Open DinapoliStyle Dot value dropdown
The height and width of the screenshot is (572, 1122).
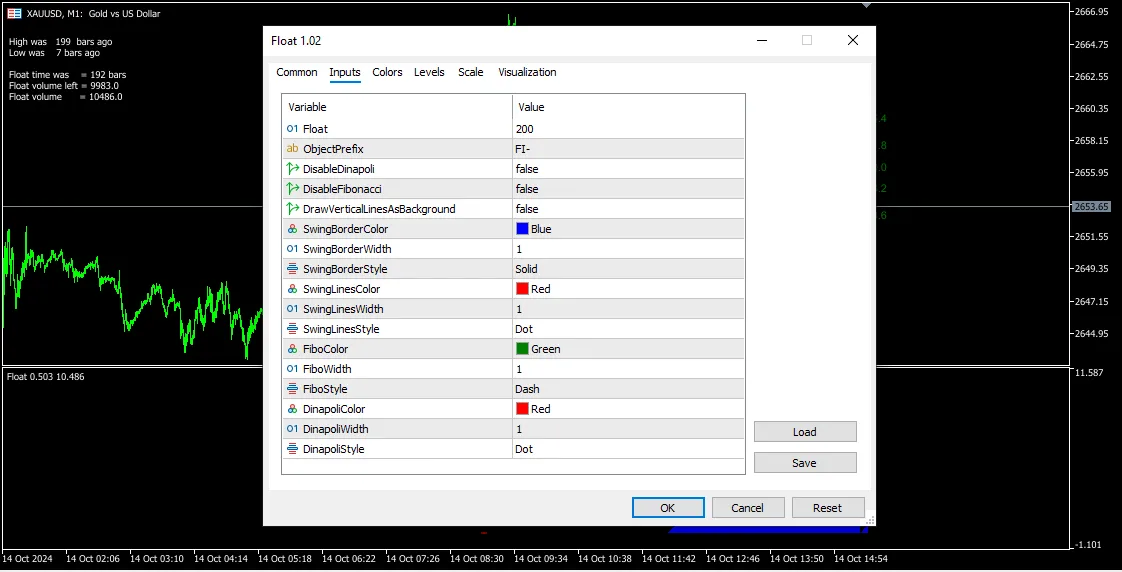point(628,450)
